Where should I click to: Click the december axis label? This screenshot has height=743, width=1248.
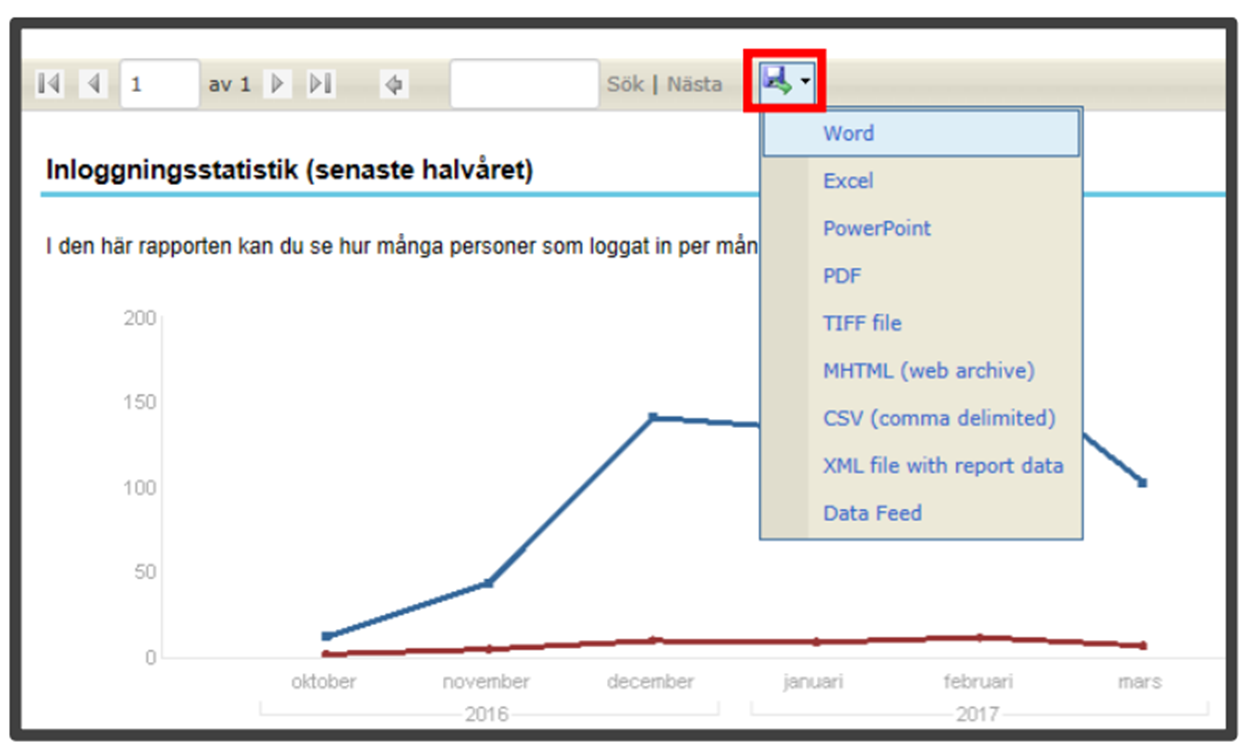(650, 682)
